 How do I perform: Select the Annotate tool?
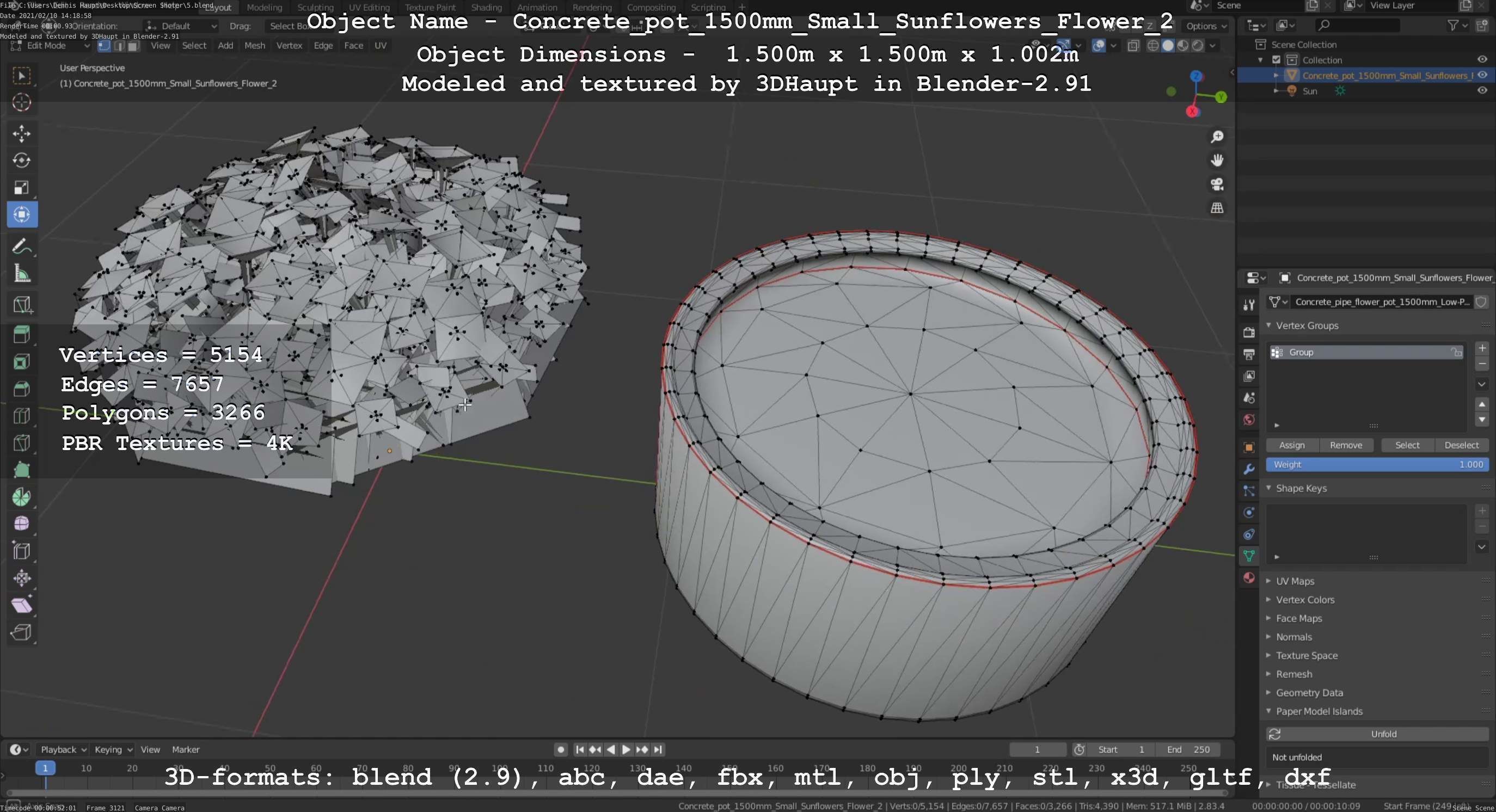[21, 246]
